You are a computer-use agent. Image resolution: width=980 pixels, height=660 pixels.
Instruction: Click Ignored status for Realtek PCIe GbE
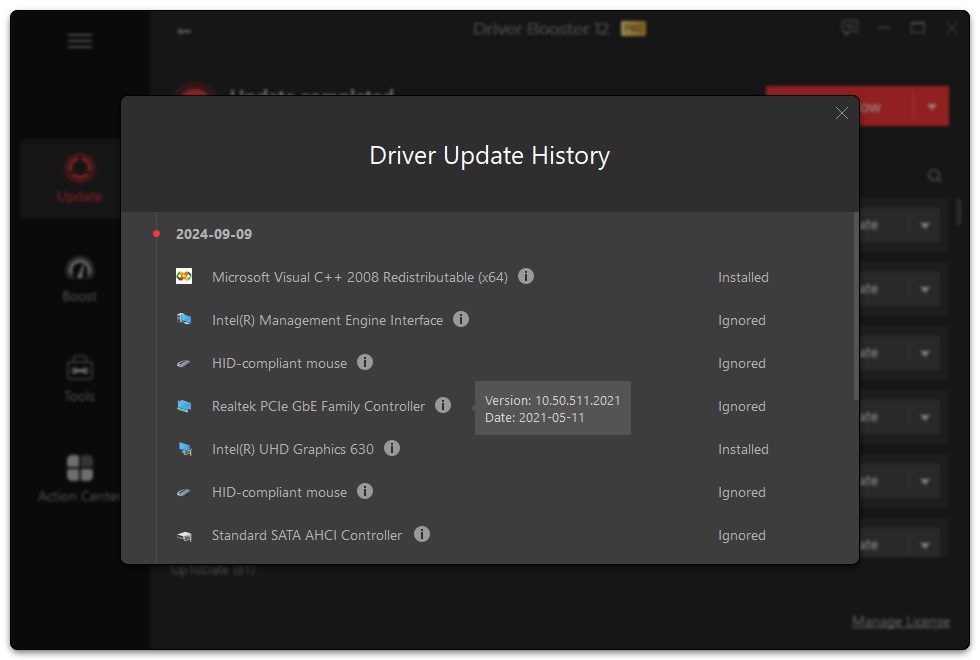click(741, 406)
